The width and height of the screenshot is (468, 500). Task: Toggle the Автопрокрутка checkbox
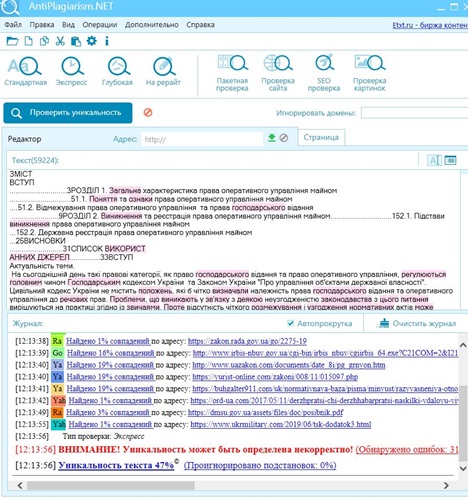point(290,323)
